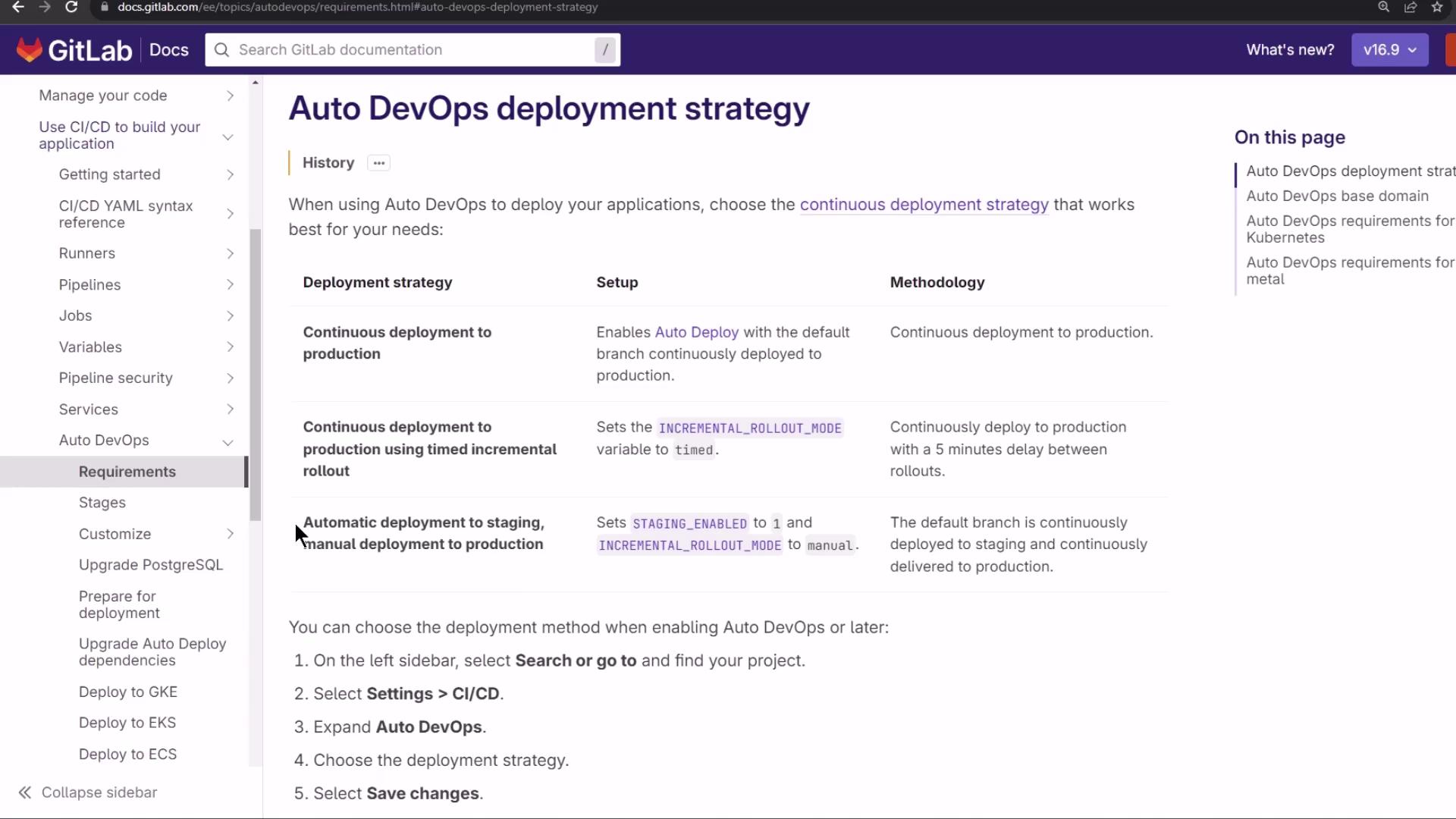Viewport: 1456px width, 819px height.
Task: Click the browser reload icon
Action: (71, 7)
